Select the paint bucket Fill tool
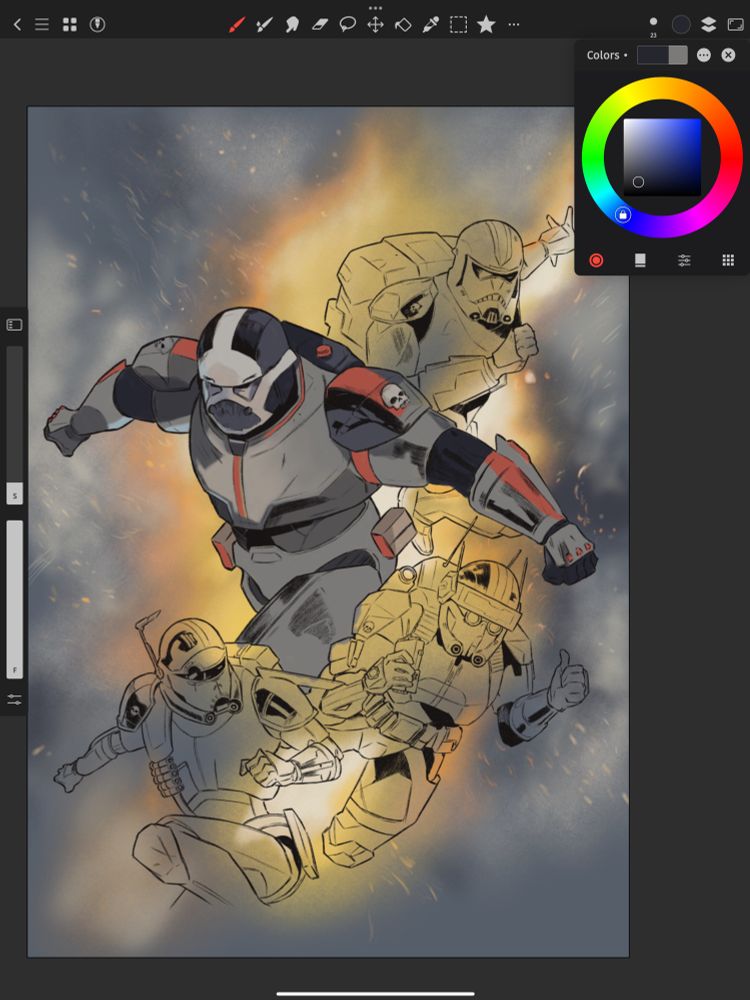 tap(403, 25)
